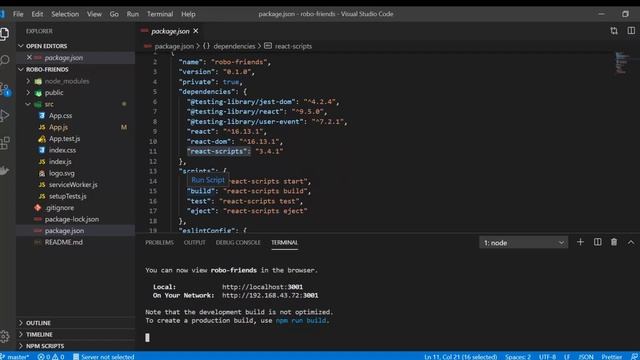Maximize the panel with the up chevron
Screen dimensions: 640x360
(x=631, y=242)
